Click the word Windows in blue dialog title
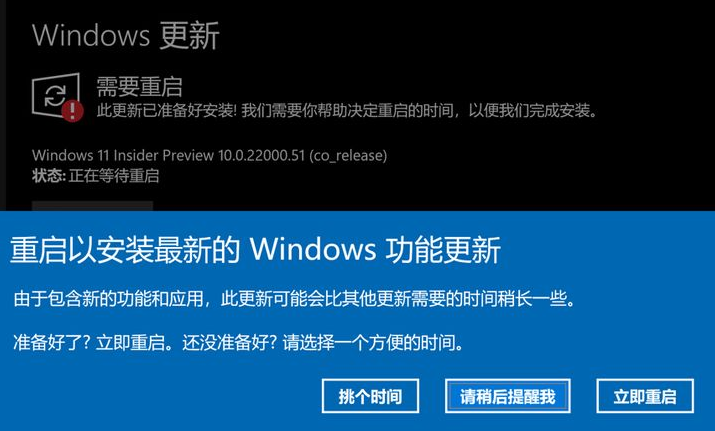Viewport: 715px width, 431px height. pos(313,249)
